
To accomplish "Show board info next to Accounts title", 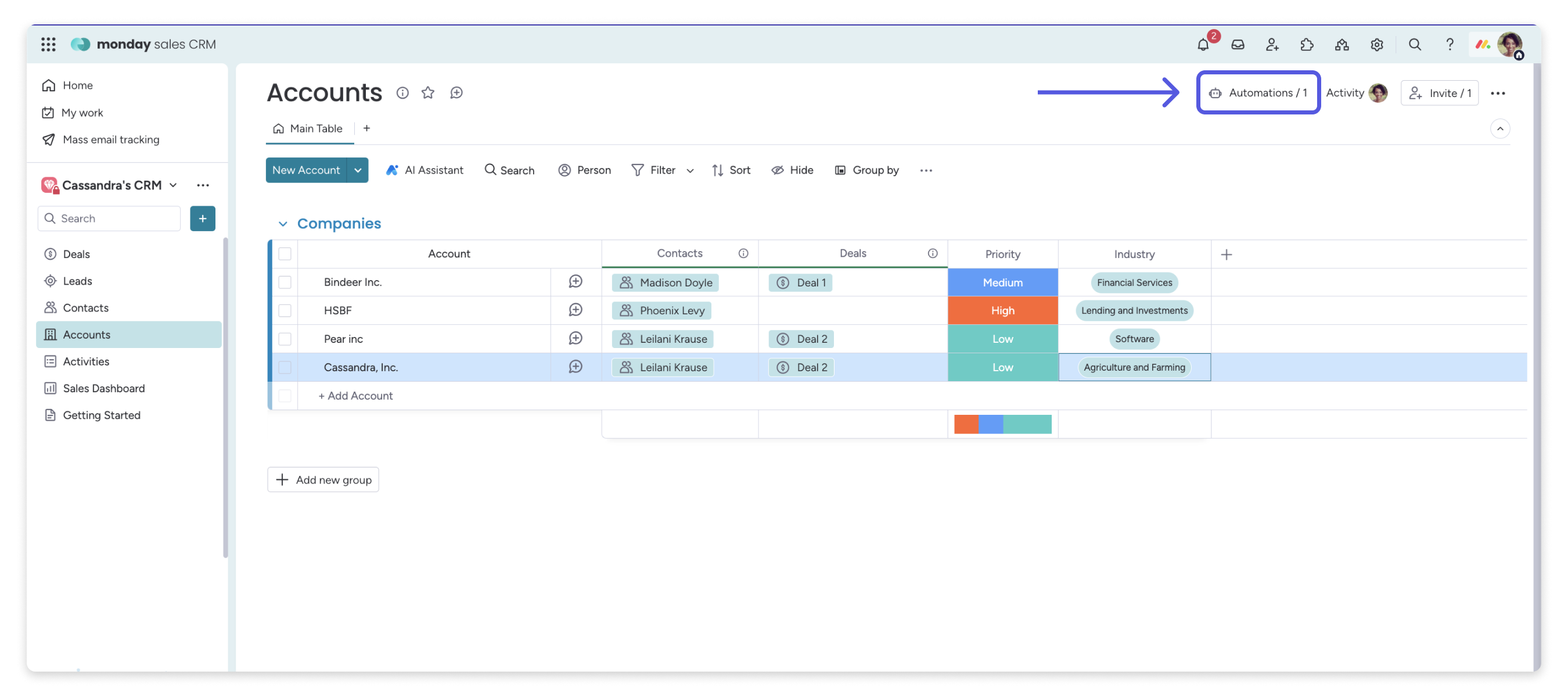I will [402, 92].
